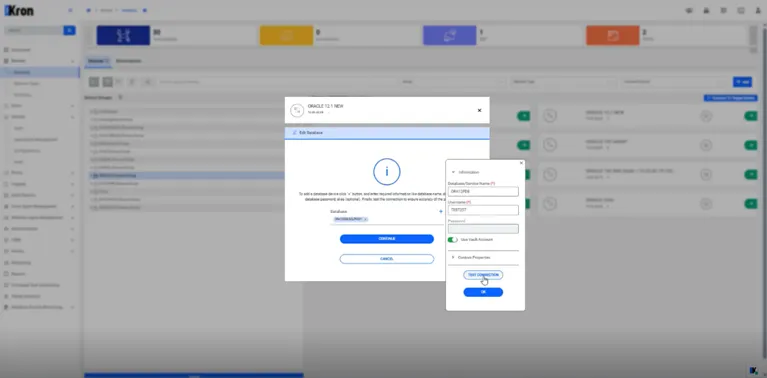This screenshot has height=378, width=767.
Task: Click the purple summary card icon
Action: (x=450, y=35)
